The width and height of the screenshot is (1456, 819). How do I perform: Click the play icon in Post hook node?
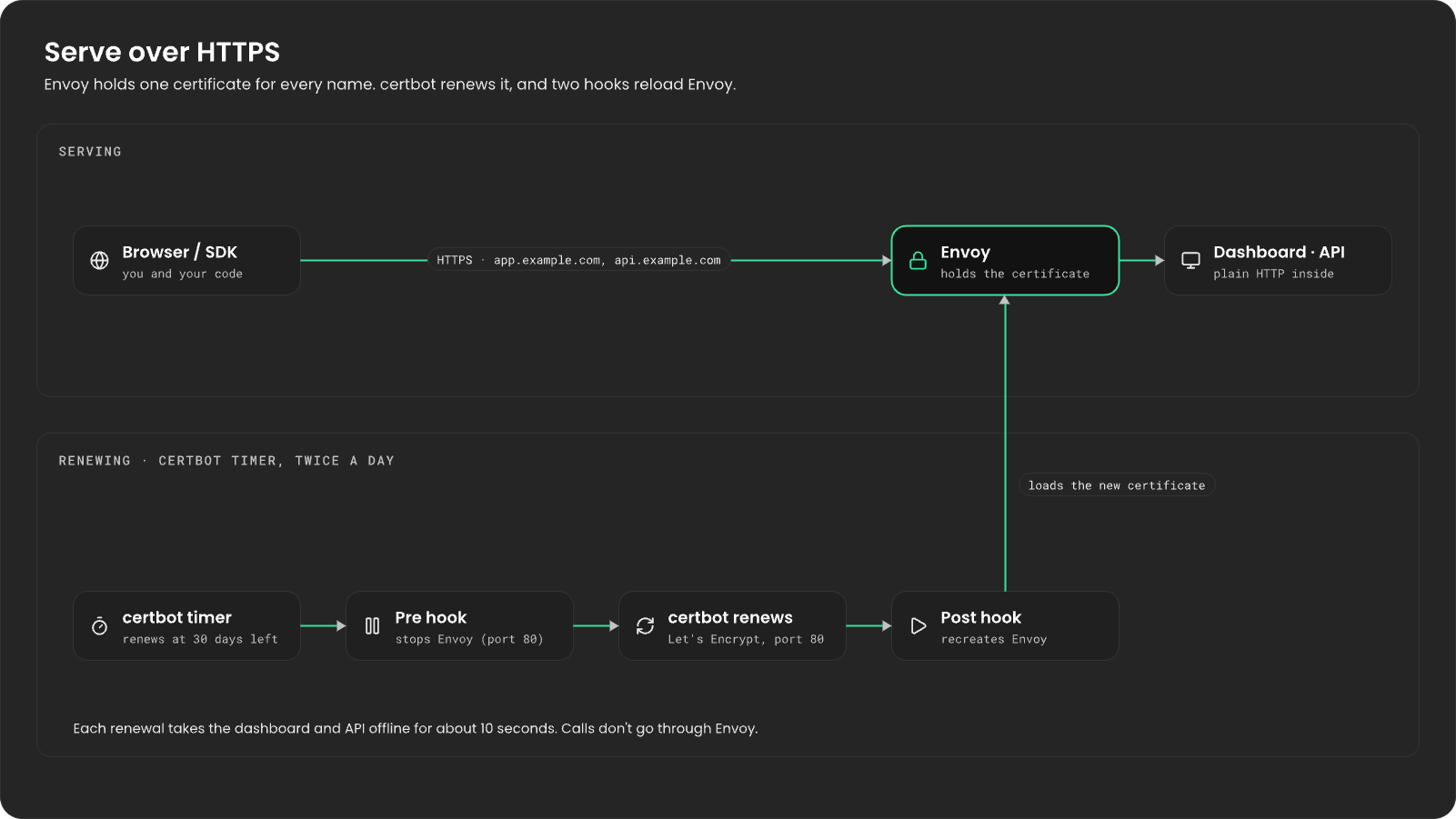point(919,626)
